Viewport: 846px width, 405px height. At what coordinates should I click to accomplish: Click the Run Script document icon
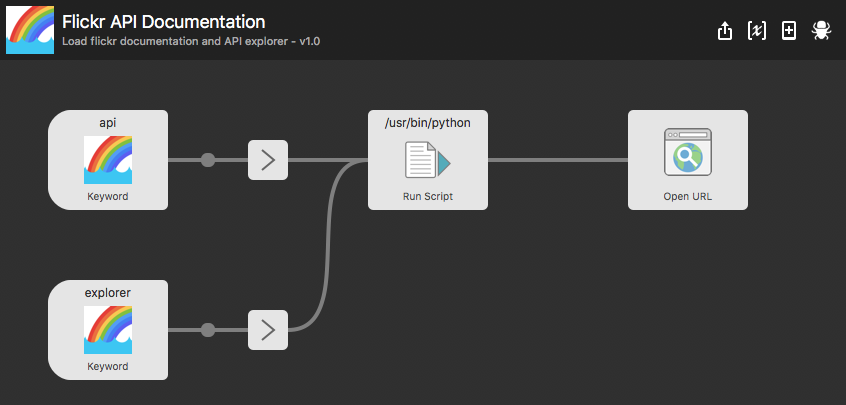[x=428, y=160]
